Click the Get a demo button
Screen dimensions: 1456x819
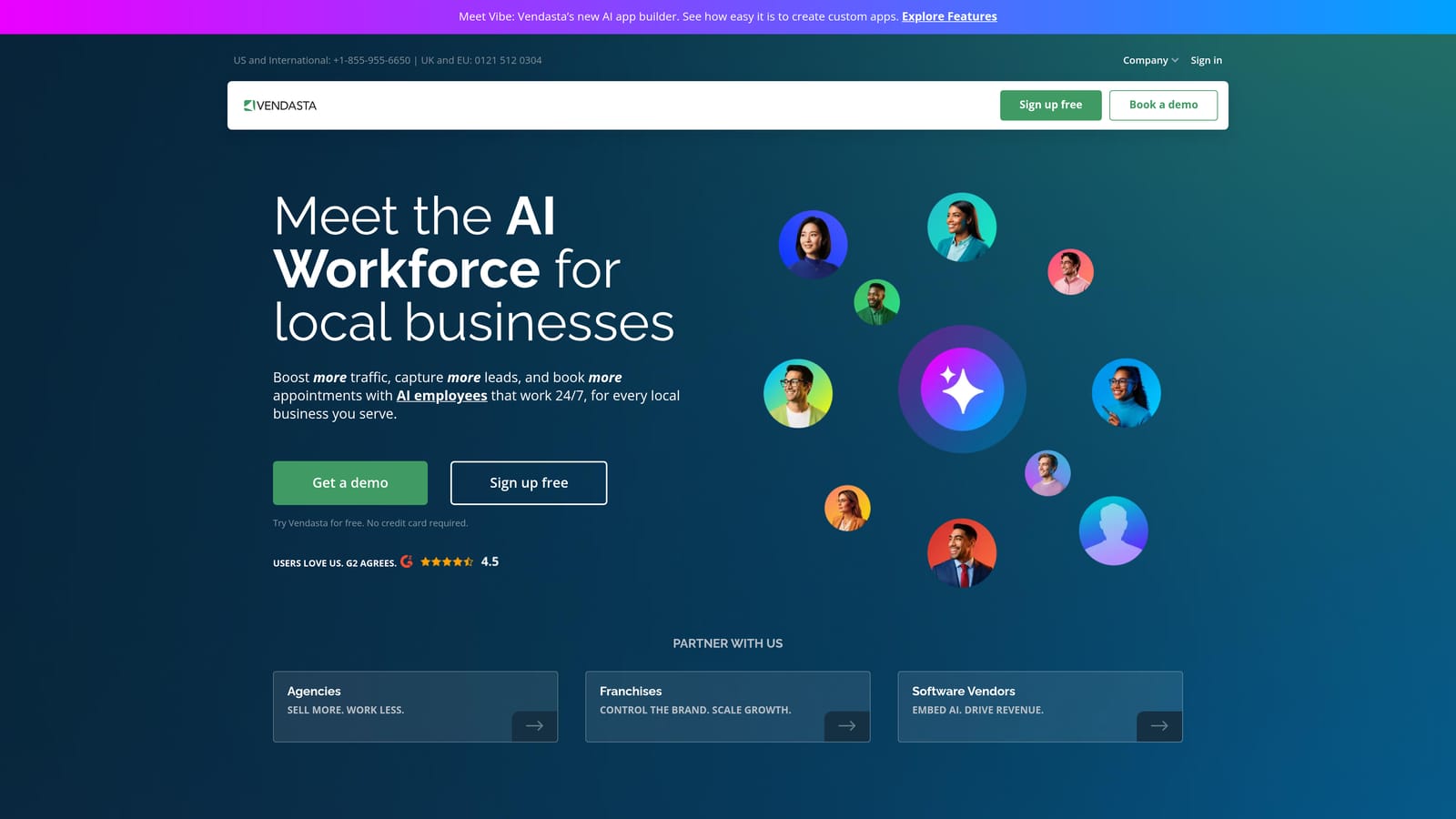[350, 483]
